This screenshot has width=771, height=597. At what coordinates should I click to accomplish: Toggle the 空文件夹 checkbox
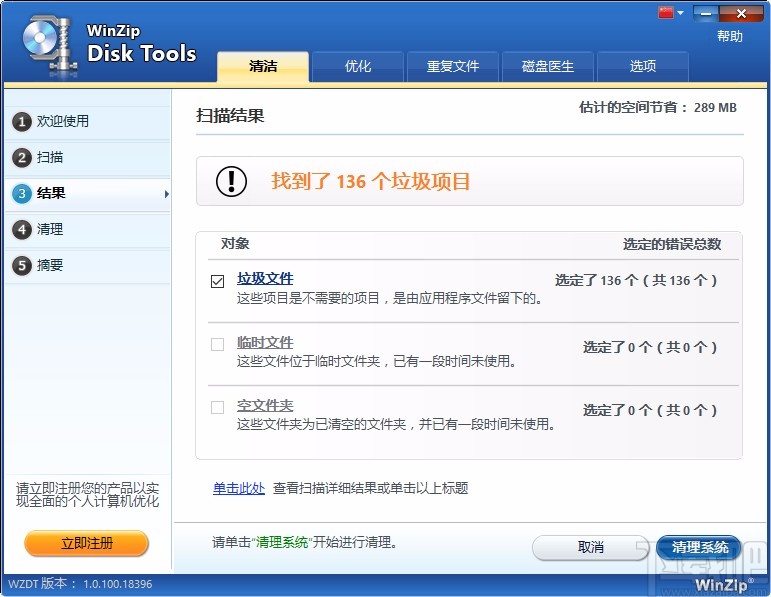tap(217, 407)
